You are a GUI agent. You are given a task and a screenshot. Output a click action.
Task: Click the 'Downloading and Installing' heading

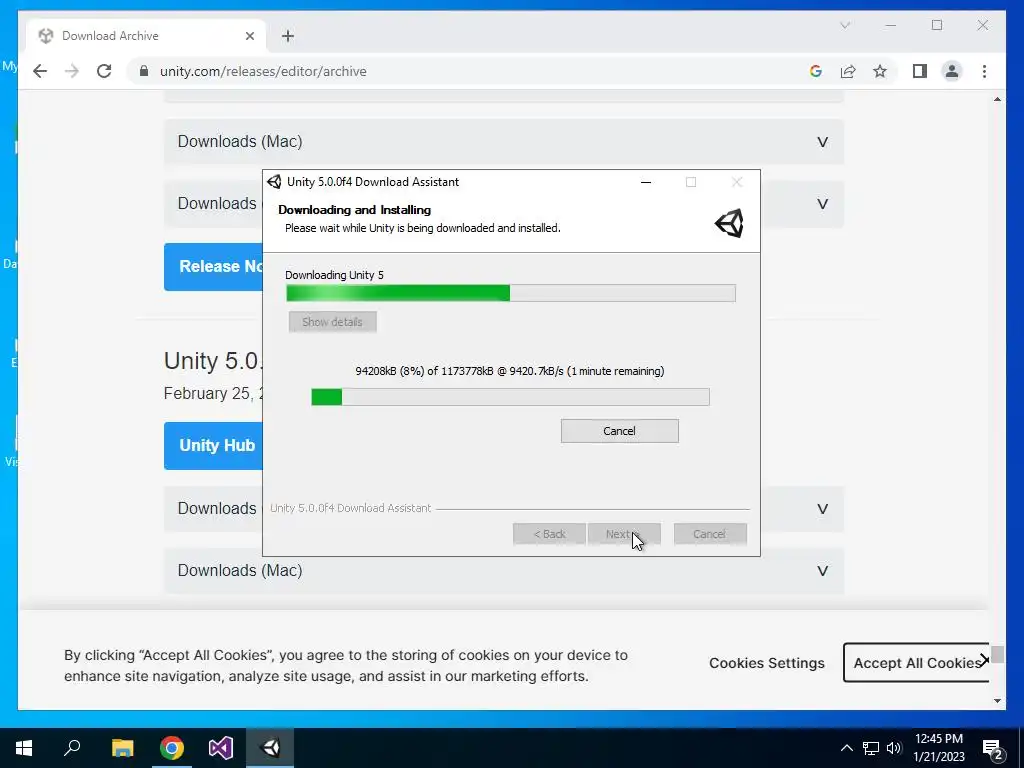(355, 210)
